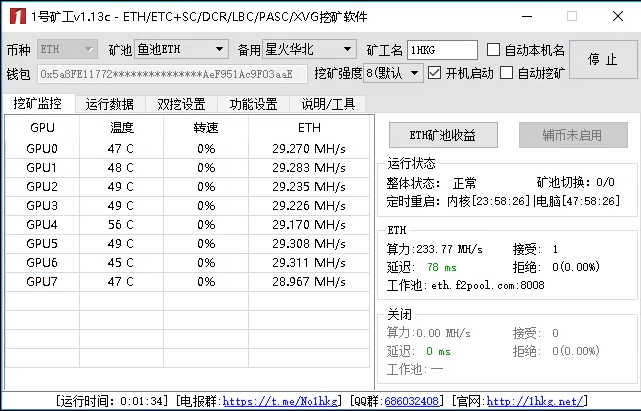
Task: Minimize the 1号矿工 window
Action: coord(527,17)
